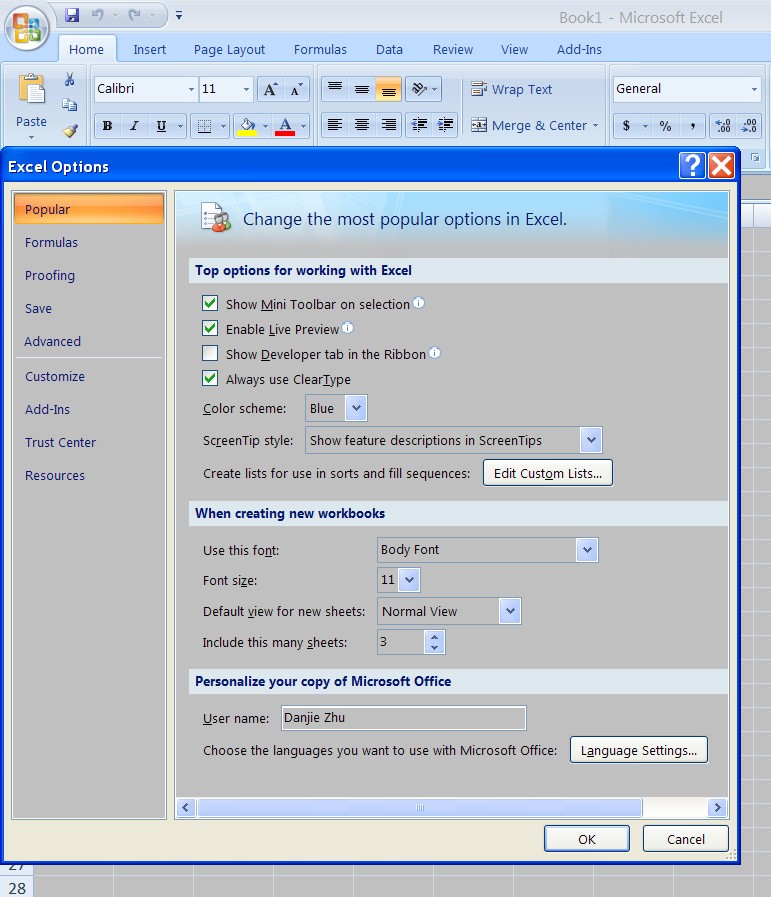Click the Language Settings button
Image resolution: width=771 pixels, height=897 pixels.
click(639, 750)
